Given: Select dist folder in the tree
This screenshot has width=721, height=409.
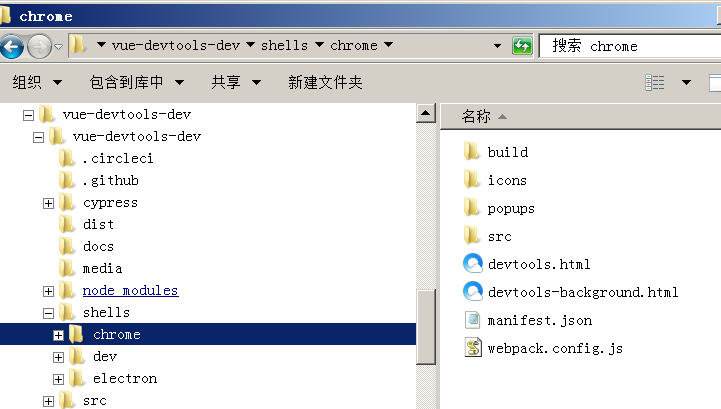Looking at the screenshot, I should (x=98, y=225).
